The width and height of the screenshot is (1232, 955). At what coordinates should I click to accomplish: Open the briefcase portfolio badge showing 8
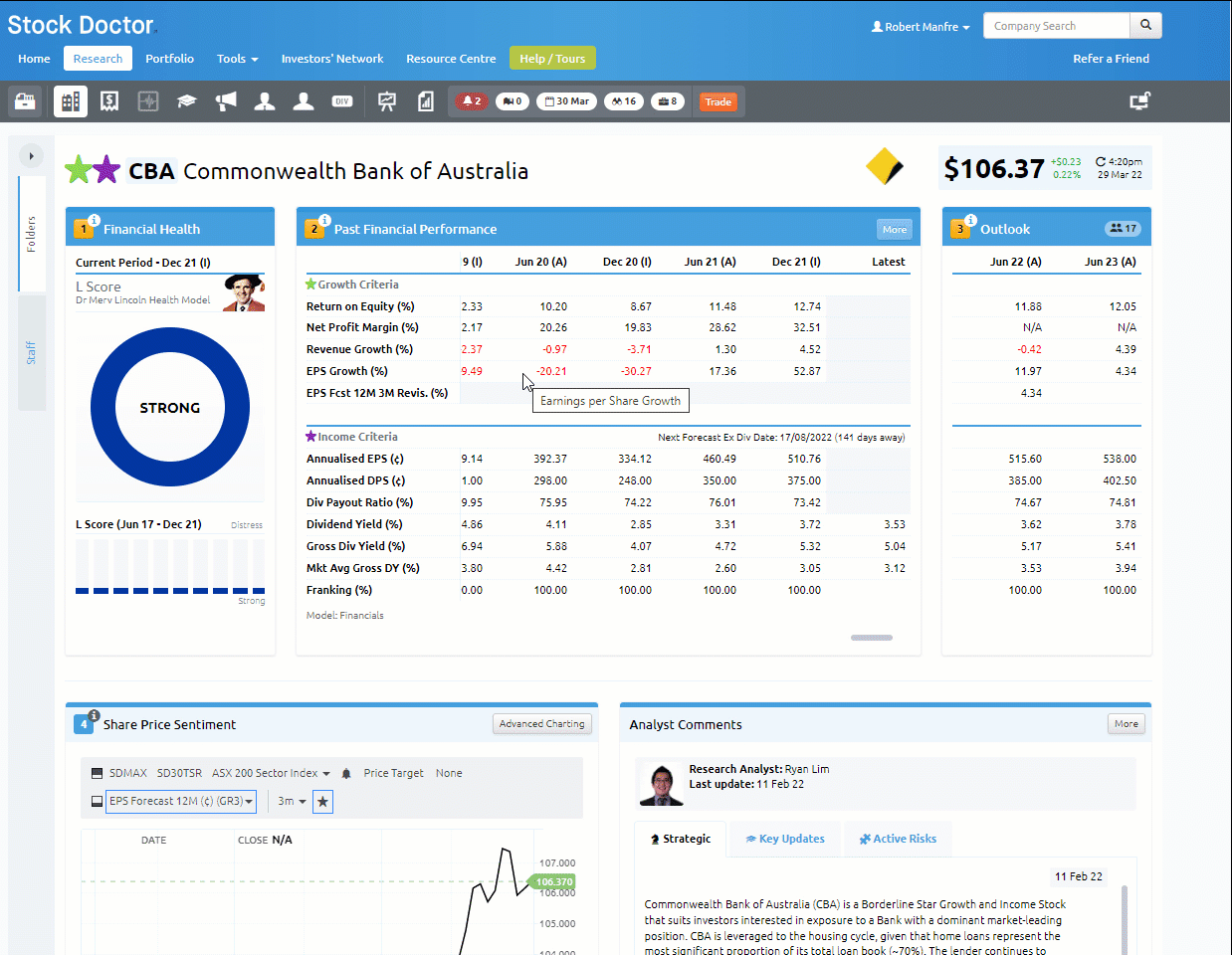click(x=668, y=101)
